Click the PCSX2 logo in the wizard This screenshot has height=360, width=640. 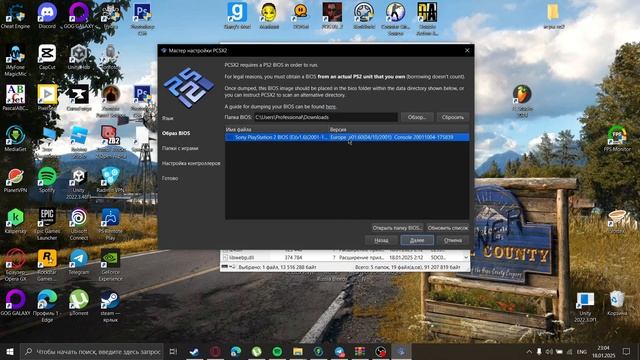(189, 88)
